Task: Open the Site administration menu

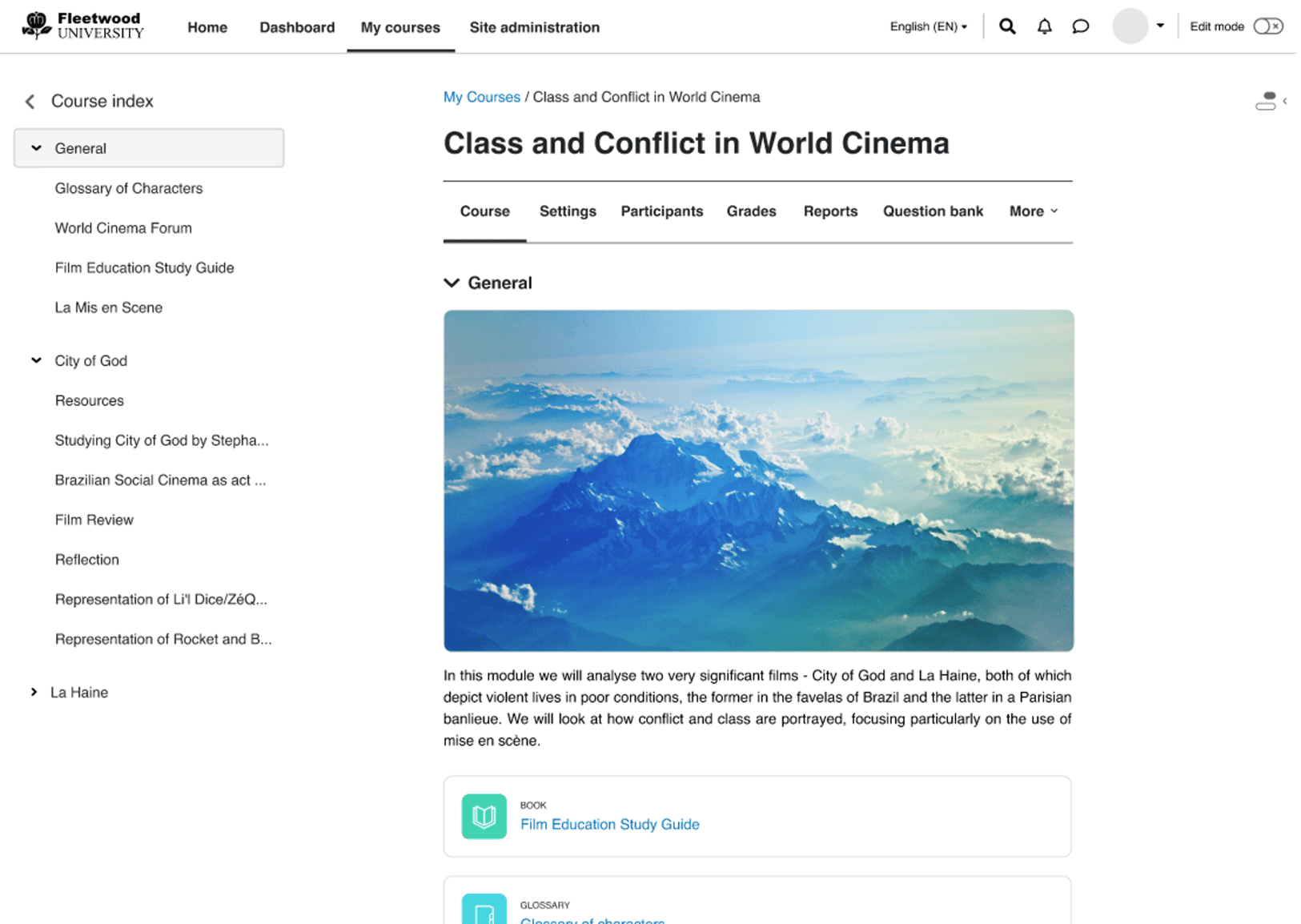Action: coord(534,26)
